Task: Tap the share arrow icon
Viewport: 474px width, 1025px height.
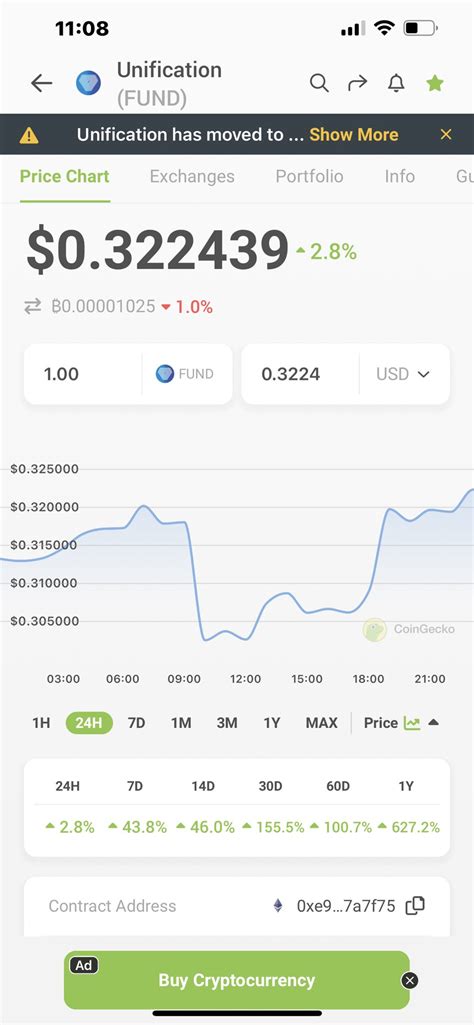Action: [x=358, y=83]
